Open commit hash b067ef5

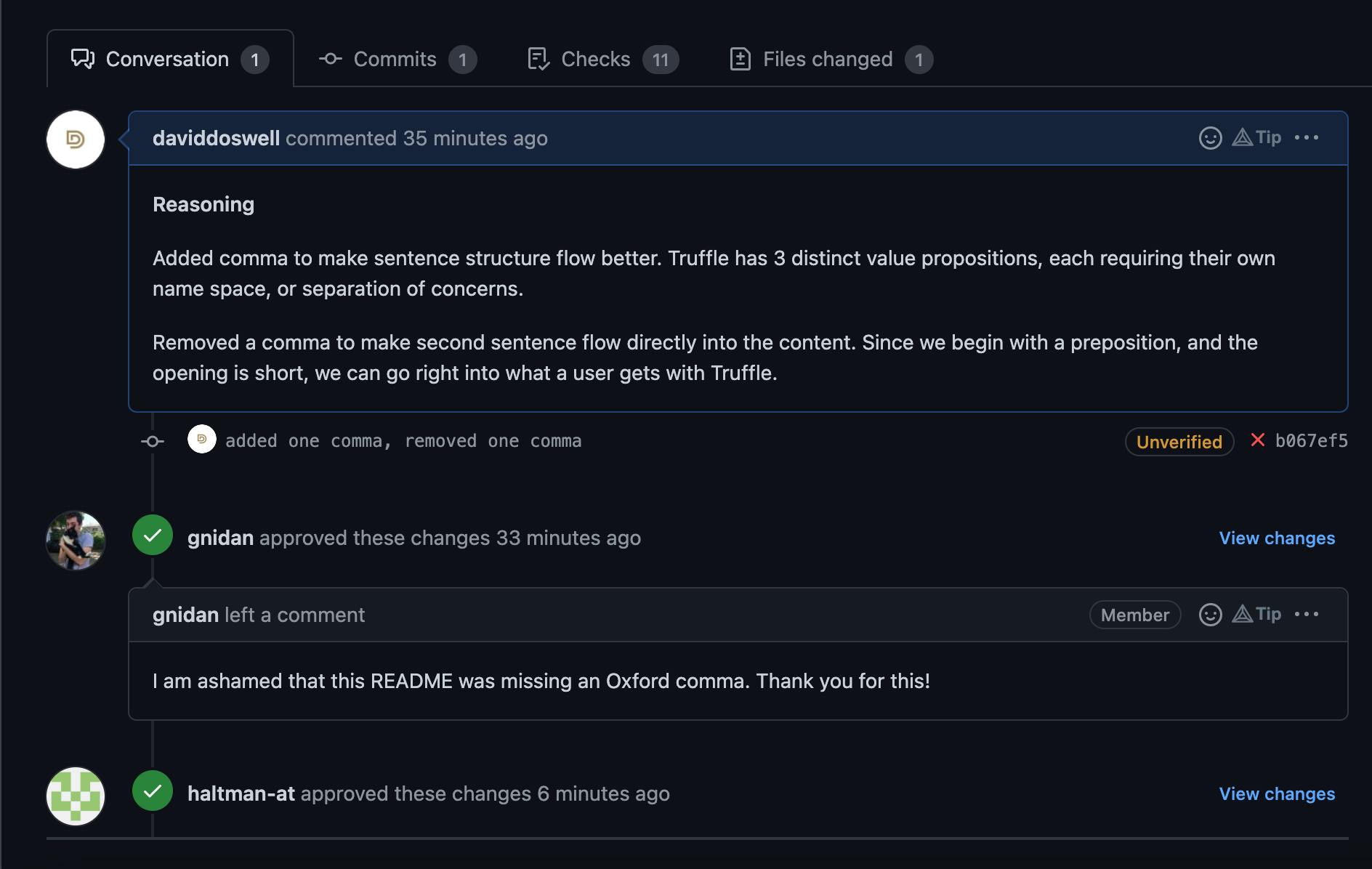[1311, 441]
